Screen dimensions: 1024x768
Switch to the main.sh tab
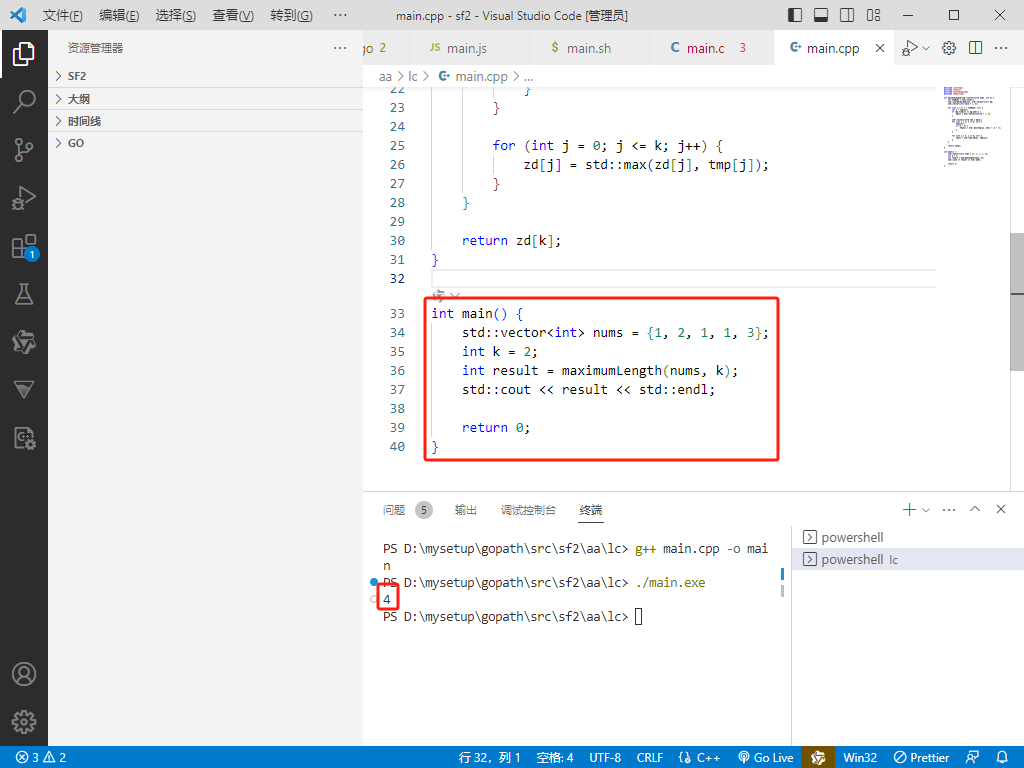click(x=594, y=48)
